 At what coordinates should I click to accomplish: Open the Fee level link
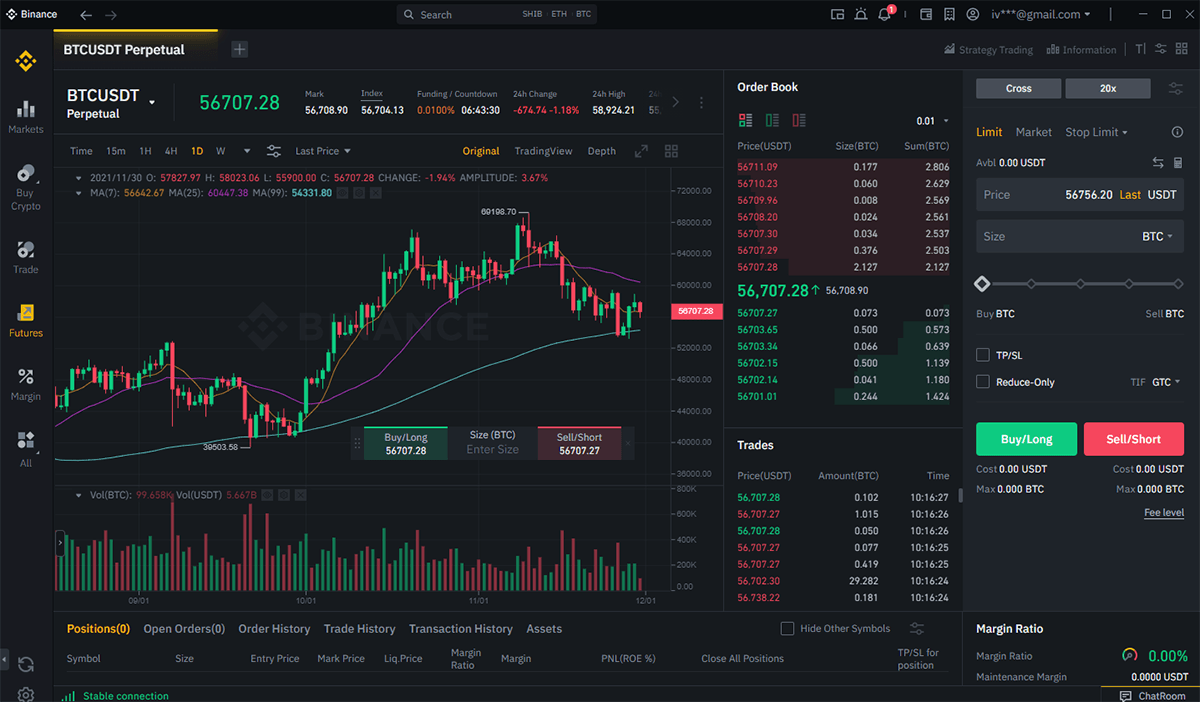[x=1164, y=513]
